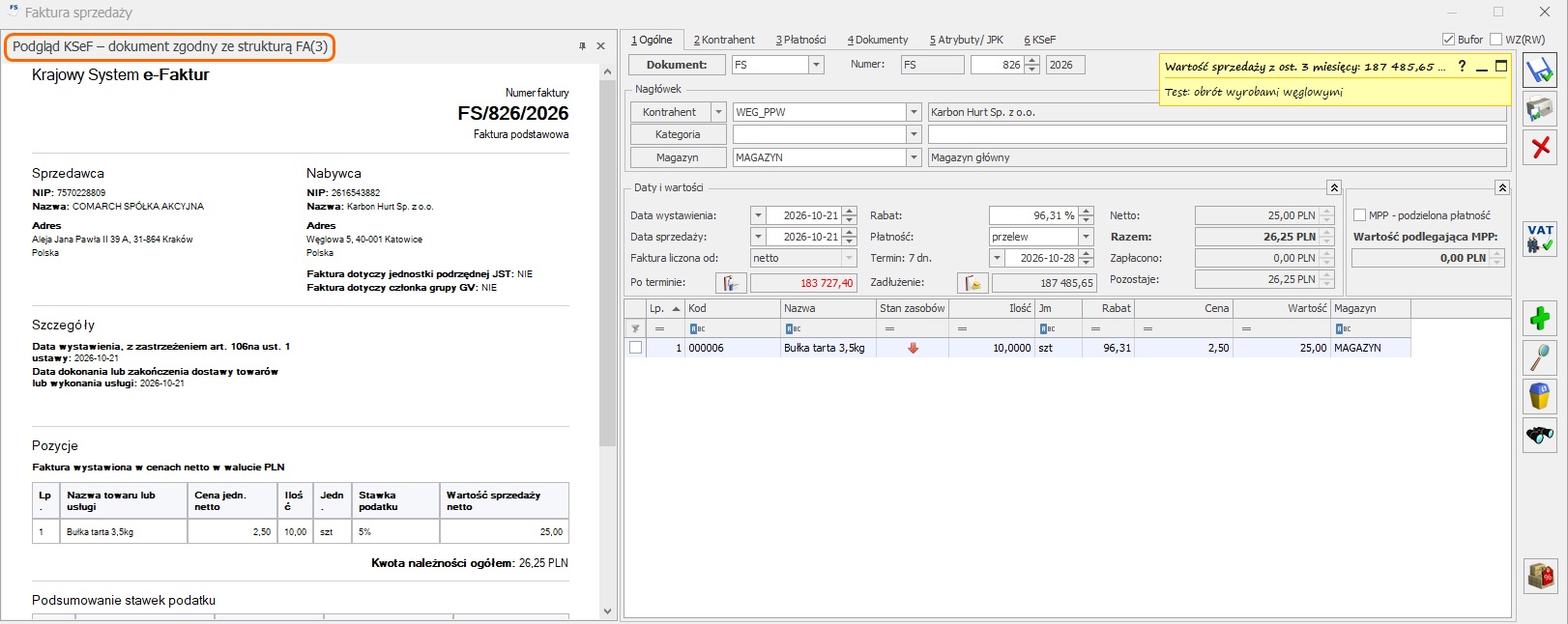Viewport: 1568px width, 624px height.
Task: Toggle the Bufor checkbox
Action: pos(1448,40)
